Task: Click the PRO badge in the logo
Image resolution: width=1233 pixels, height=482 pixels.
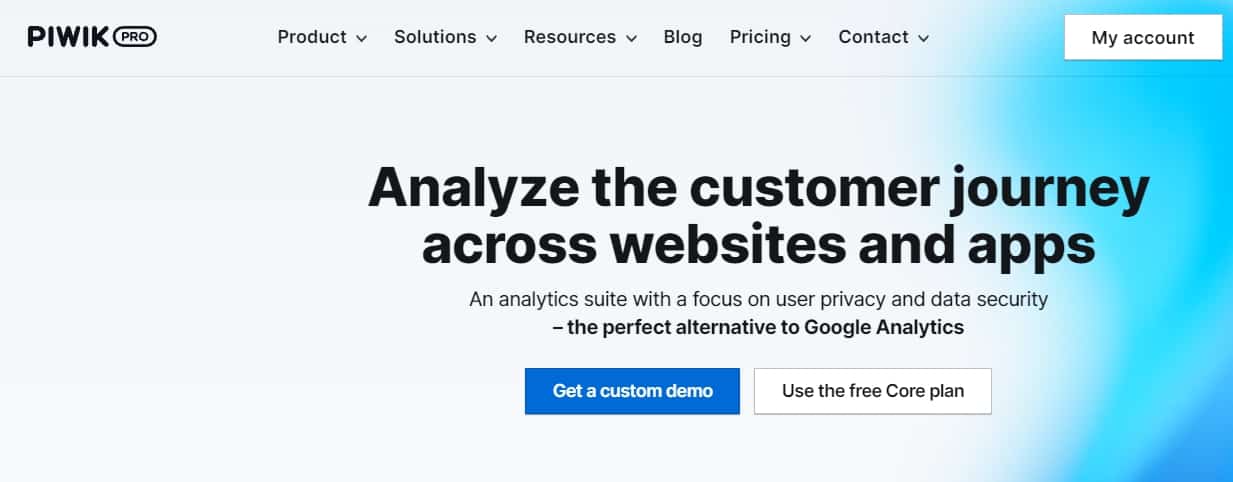Action: point(135,37)
